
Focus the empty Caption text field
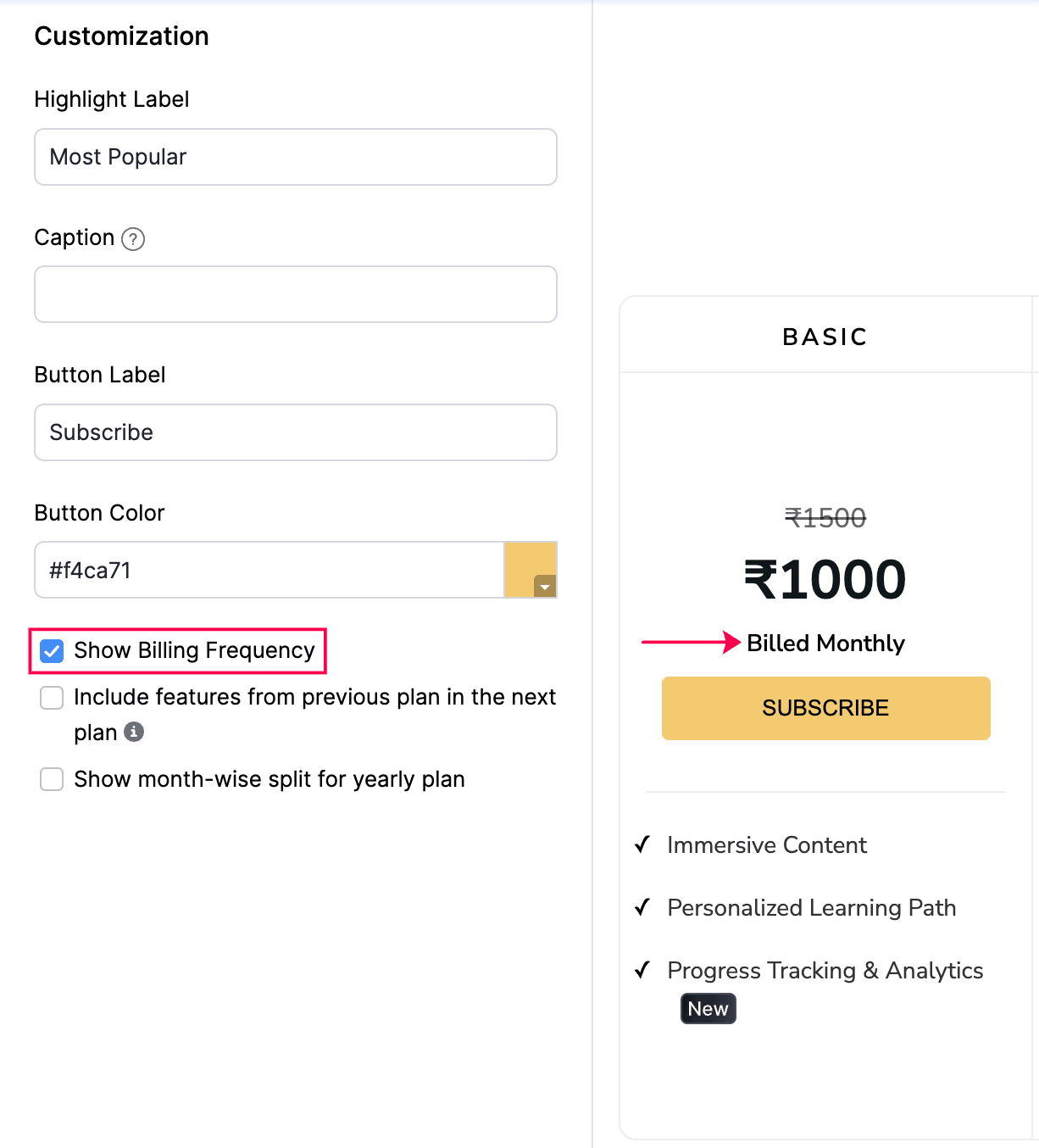pyautogui.click(x=295, y=294)
